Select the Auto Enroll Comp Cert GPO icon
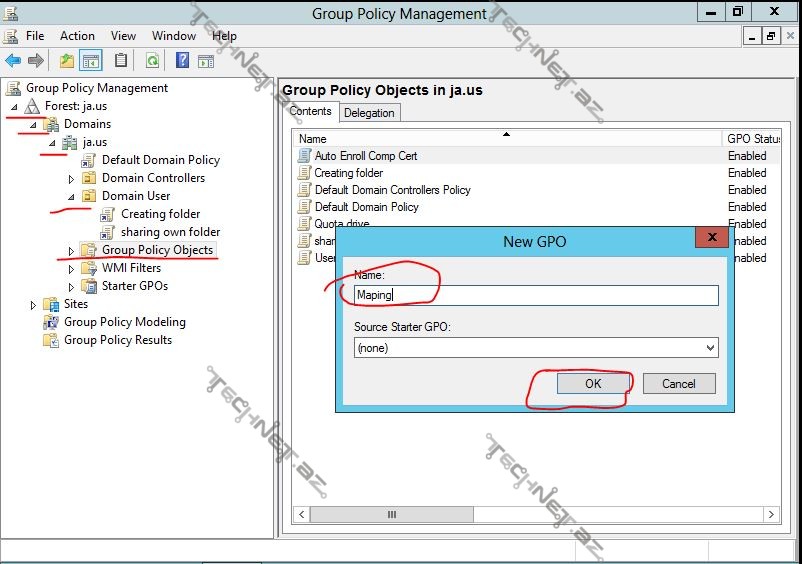This screenshot has width=802, height=564. pyautogui.click(x=305, y=156)
